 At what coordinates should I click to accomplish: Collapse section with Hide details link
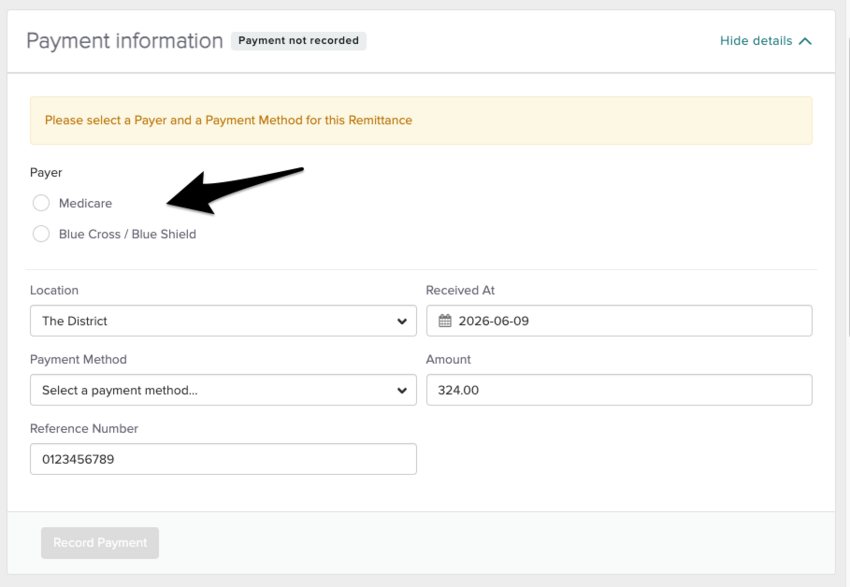[756, 41]
